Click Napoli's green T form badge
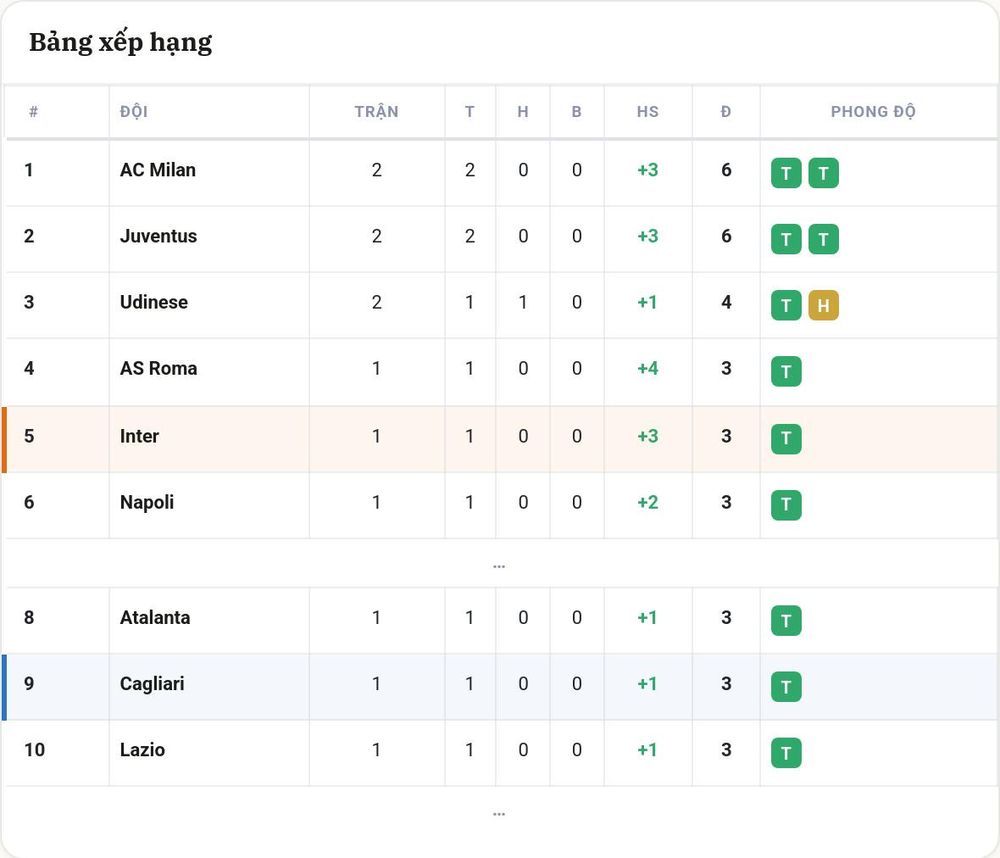 (786, 505)
